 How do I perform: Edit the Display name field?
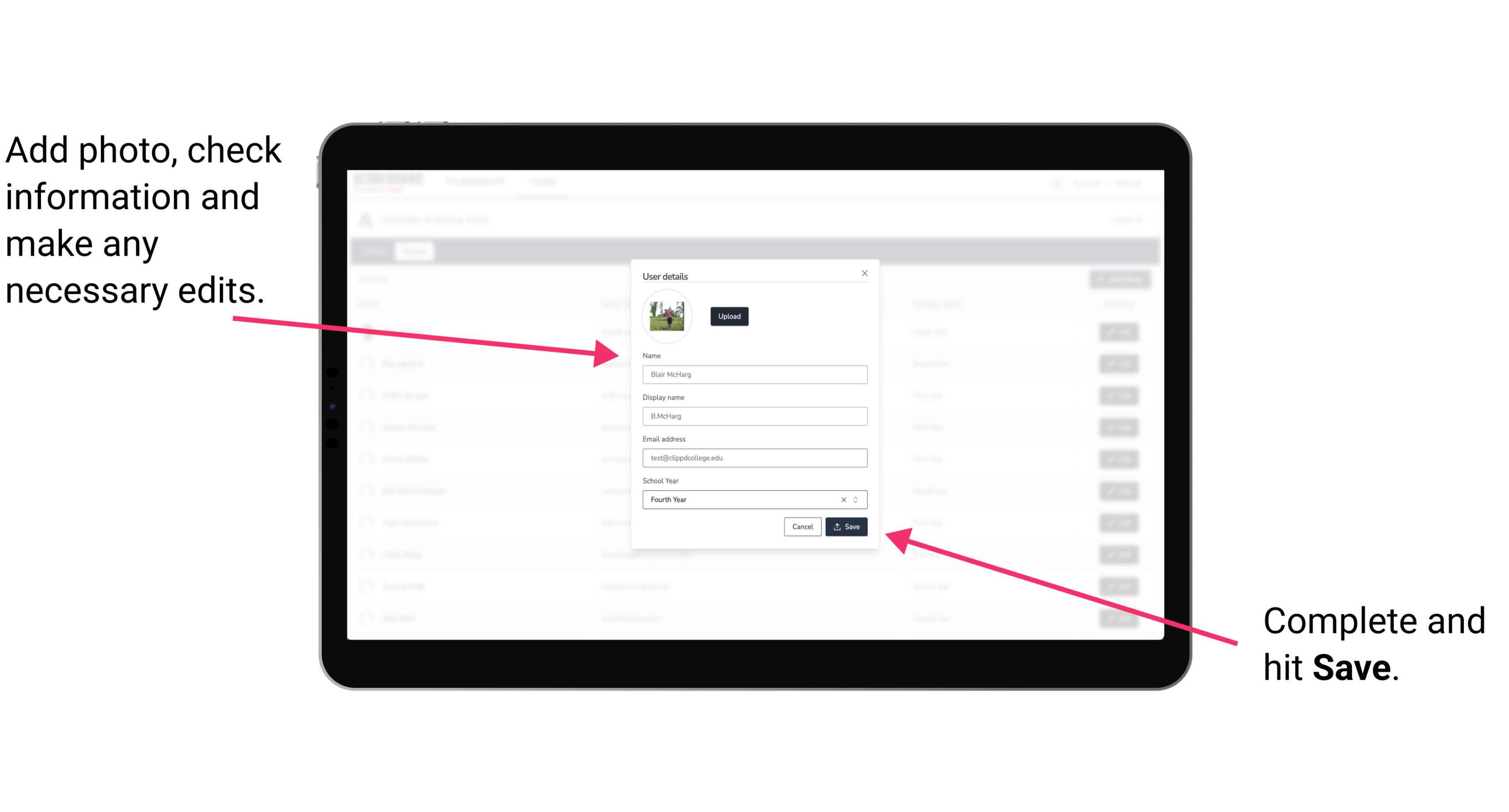point(753,416)
